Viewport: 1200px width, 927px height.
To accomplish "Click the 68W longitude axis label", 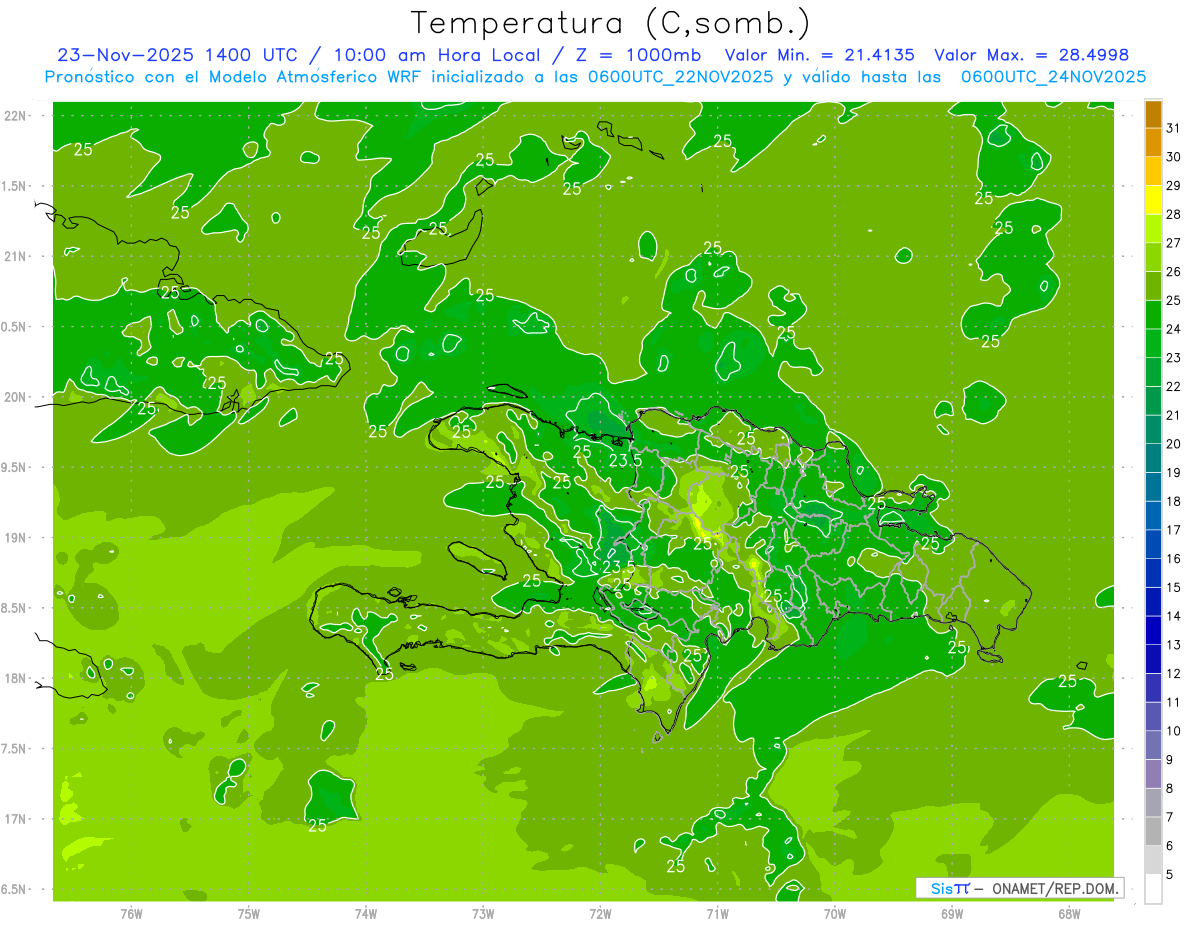I will pyautogui.click(x=1069, y=914).
